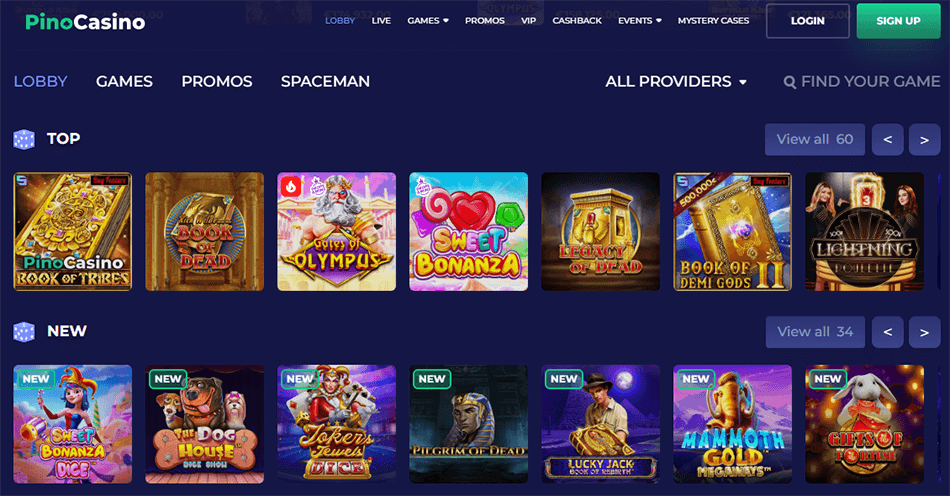The height and width of the screenshot is (496, 950).
Task: Click the Login button
Action: click(x=808, y=21)
